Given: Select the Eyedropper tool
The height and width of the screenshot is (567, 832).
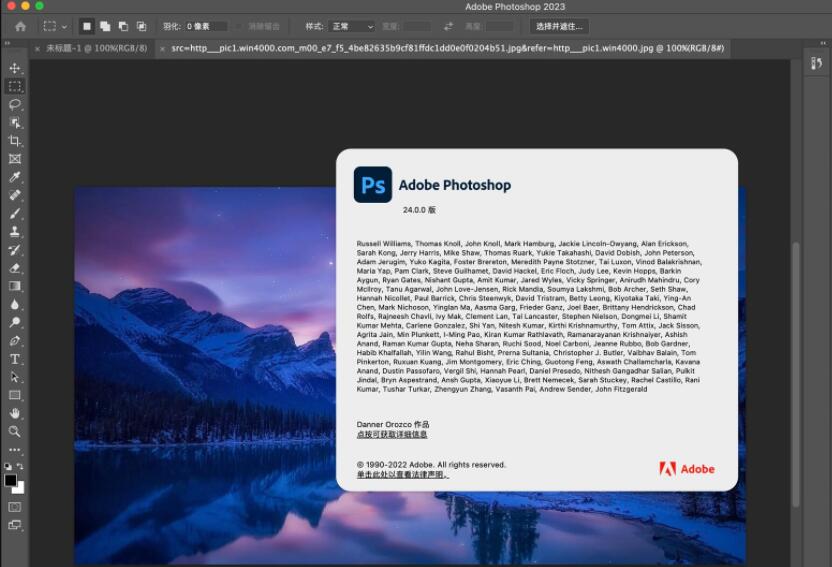Looking at the screenshot, I should 15,177.
